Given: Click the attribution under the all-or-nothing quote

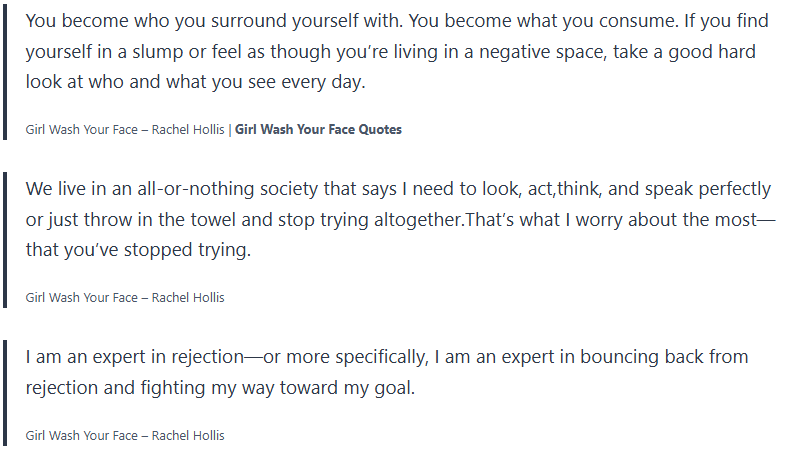Looking at the screenshot, I should (125, 298).
